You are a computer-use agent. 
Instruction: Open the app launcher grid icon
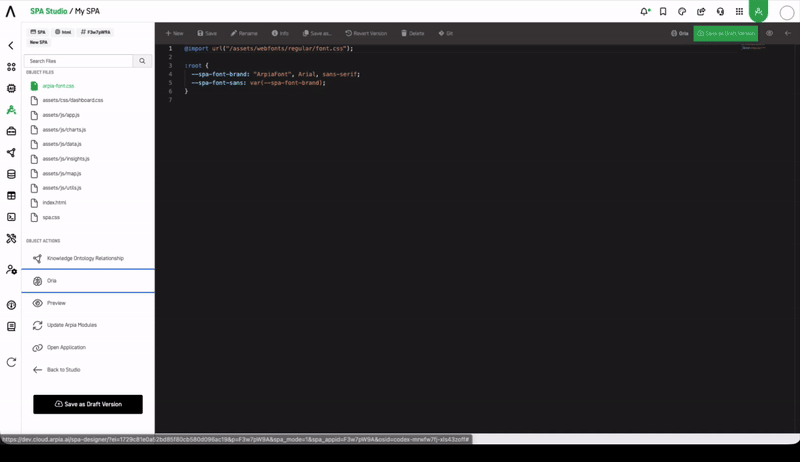(739, 11)
